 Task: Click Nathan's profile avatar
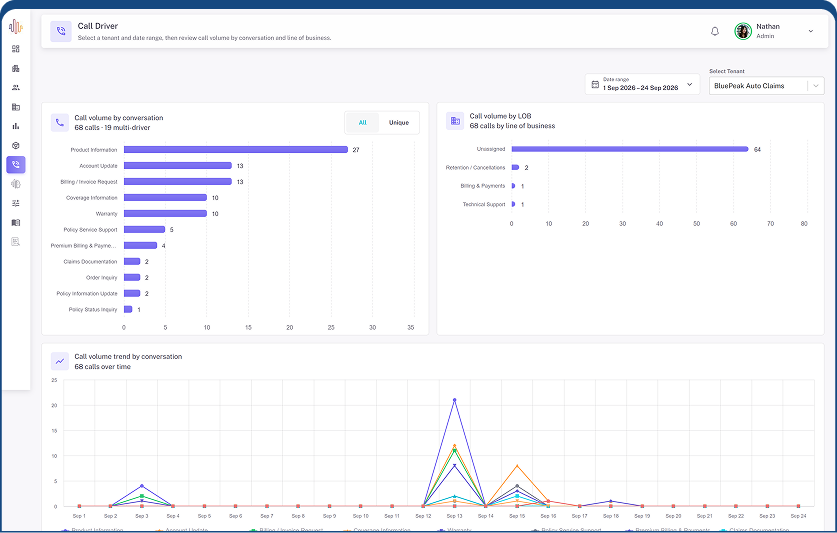[743, 32]
